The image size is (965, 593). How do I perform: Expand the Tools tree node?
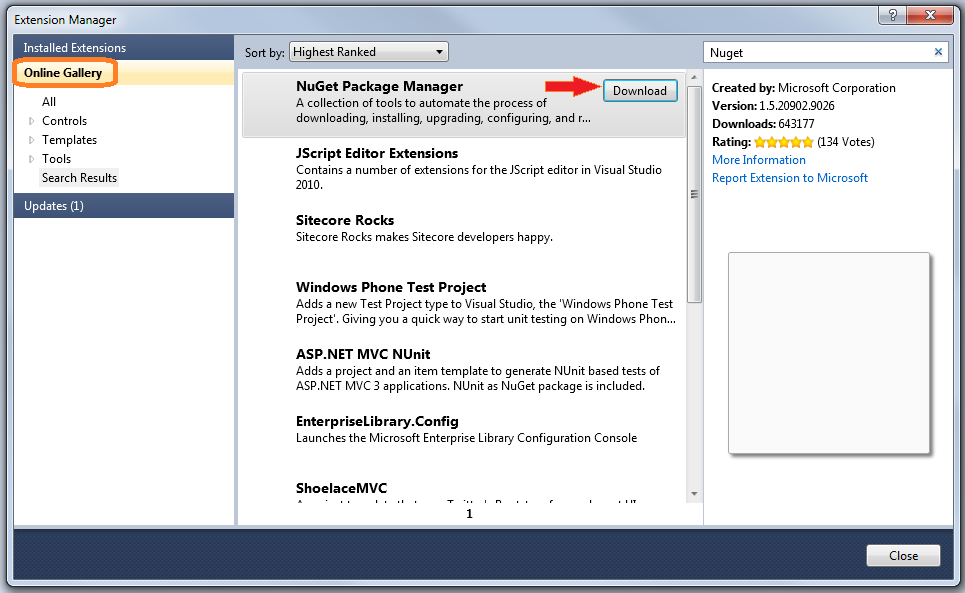coord(31,159)
